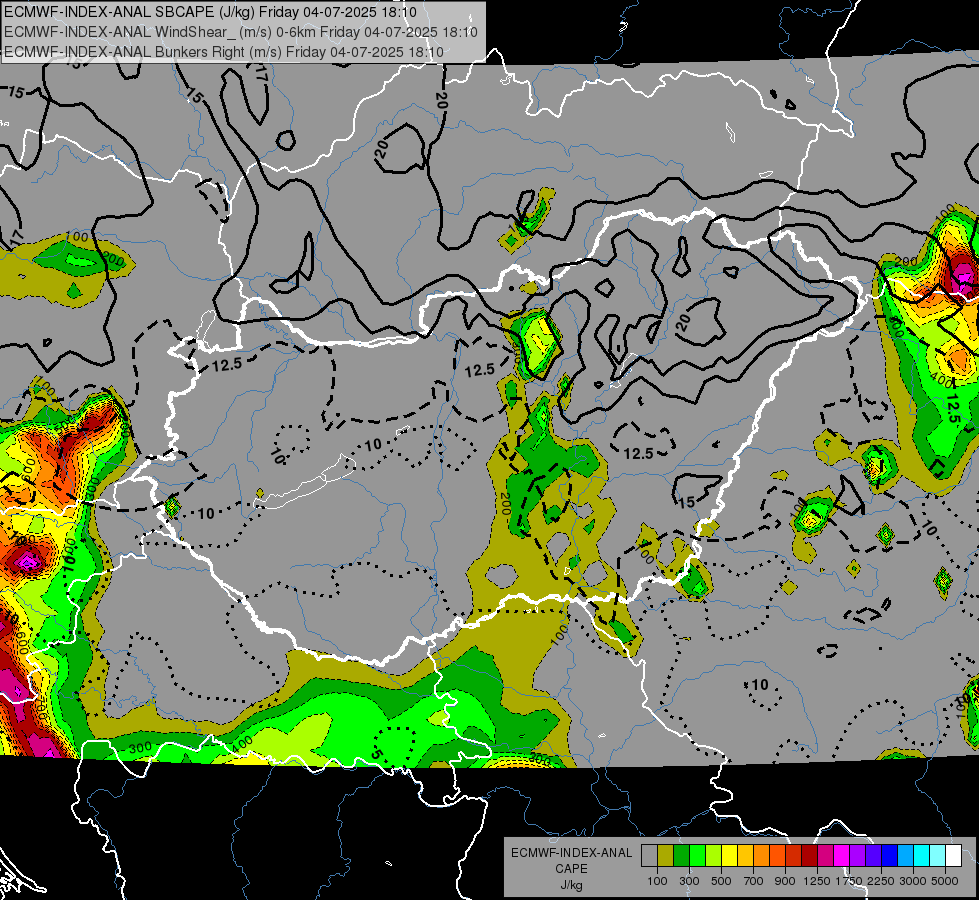Screen dimensions: 979x900
Task: Click the SBCAPE title line in header
Action: [x=210, y=12]
